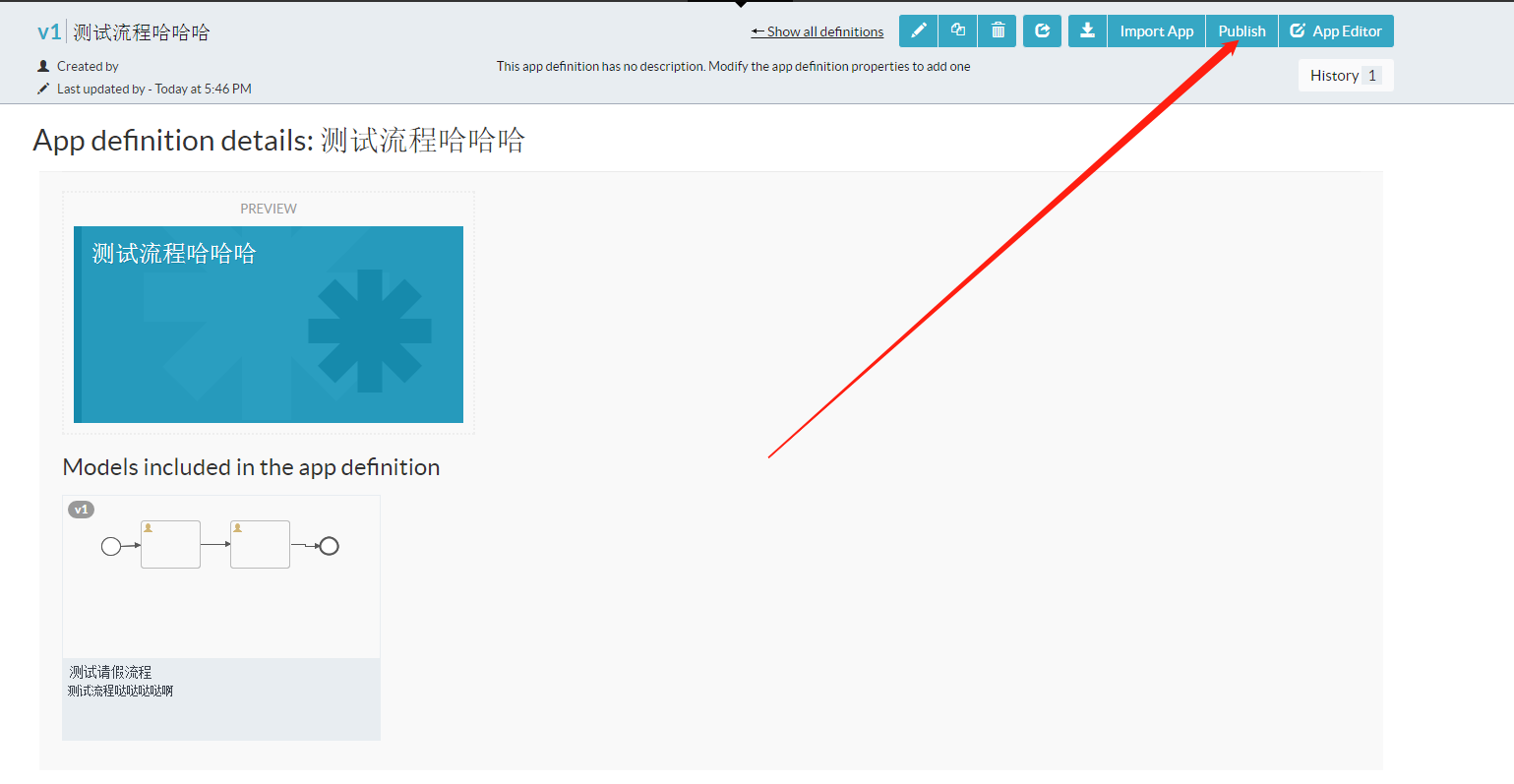Click the Last updated by timestamp text
Viewport: 1514px width, 784px height.
pos(154,90)
